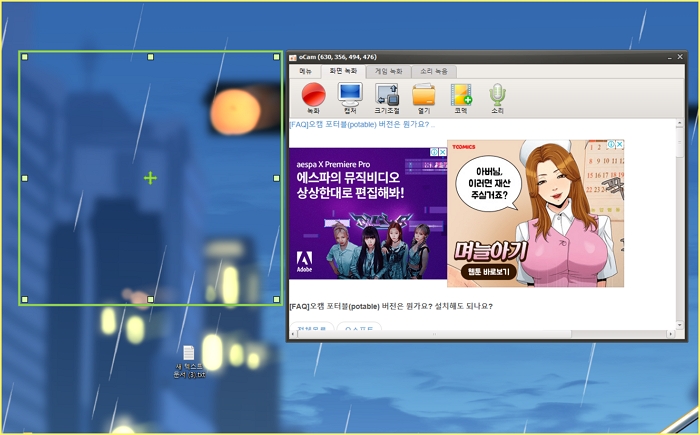Click the oCam title bar icon
The height and width of the screenshot is (435, 700).
pos(293,57)
